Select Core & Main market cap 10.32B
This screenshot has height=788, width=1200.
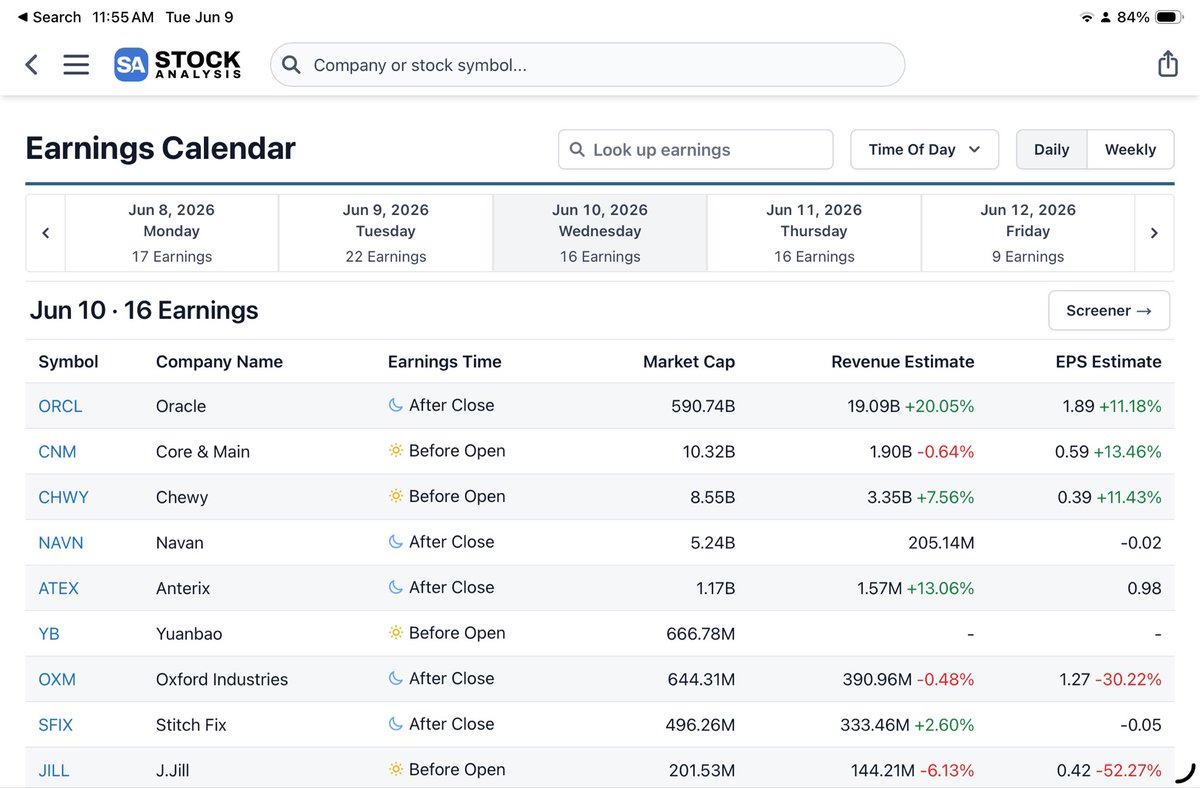click(x=709, y=452)
